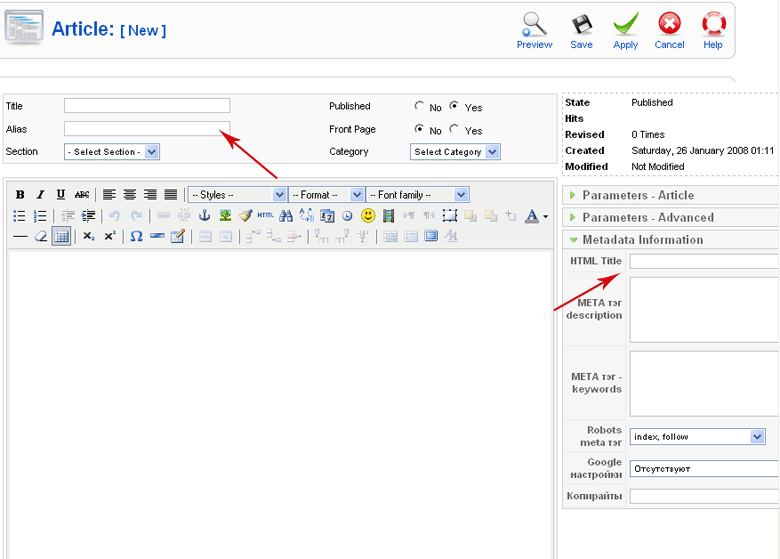Set Front Page to No
The height and width of the screenshot is (559, 780).
point(419,129)
